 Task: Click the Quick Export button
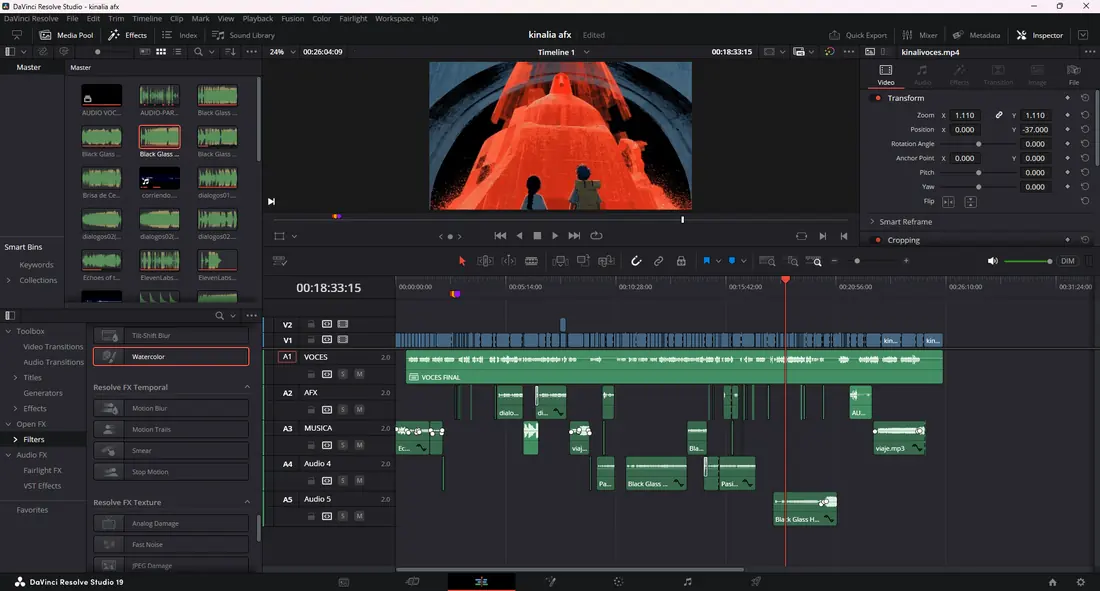(858, 35)
